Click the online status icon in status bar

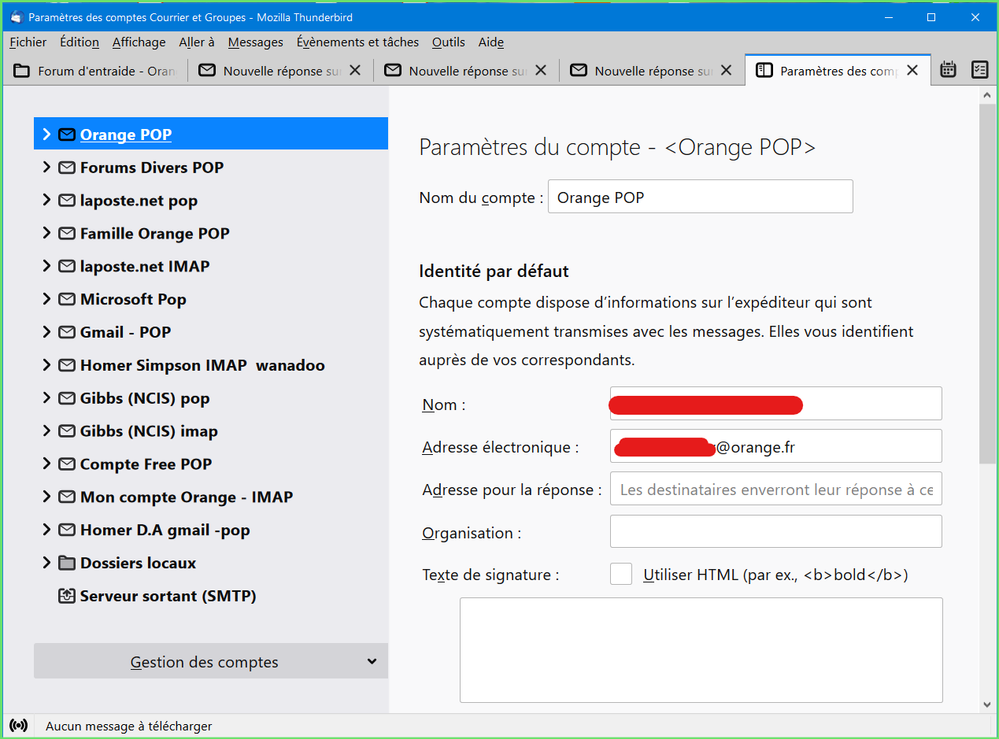[x=18, y=726]
